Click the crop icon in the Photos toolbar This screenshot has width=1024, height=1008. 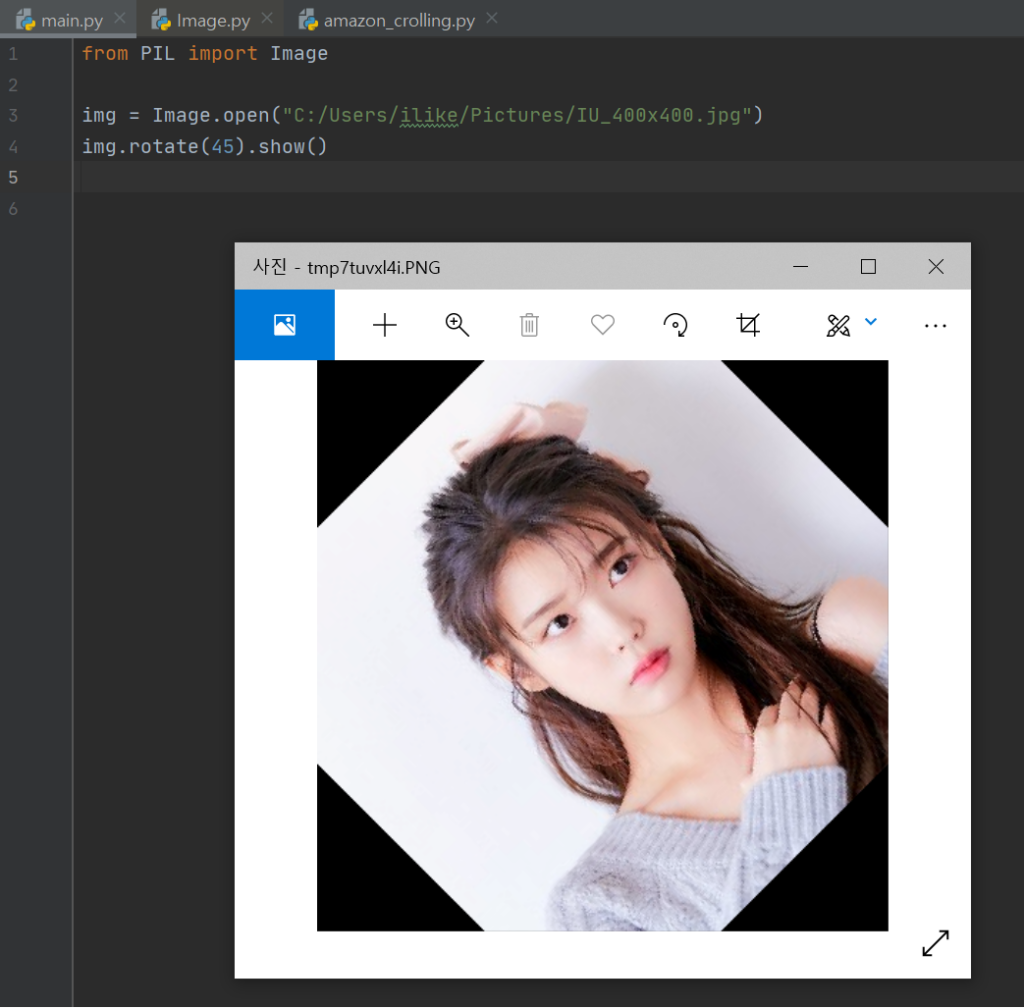pyautogui.click(x=748, y=325)
